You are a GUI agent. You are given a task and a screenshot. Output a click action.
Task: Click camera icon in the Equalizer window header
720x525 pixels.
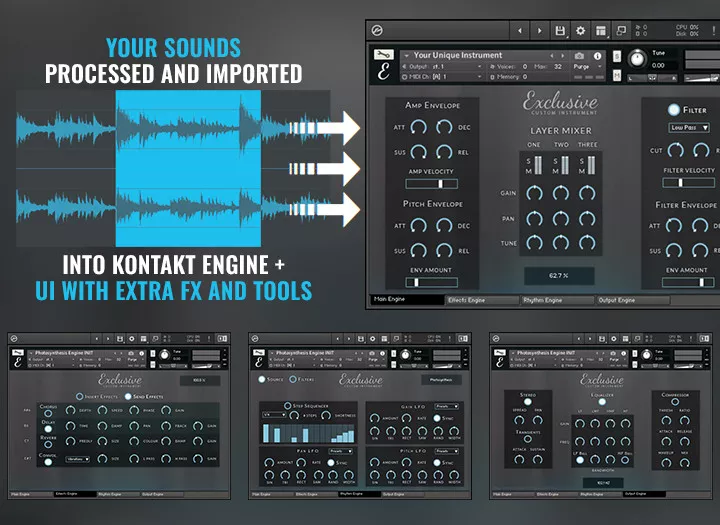[x=613, y=353]
